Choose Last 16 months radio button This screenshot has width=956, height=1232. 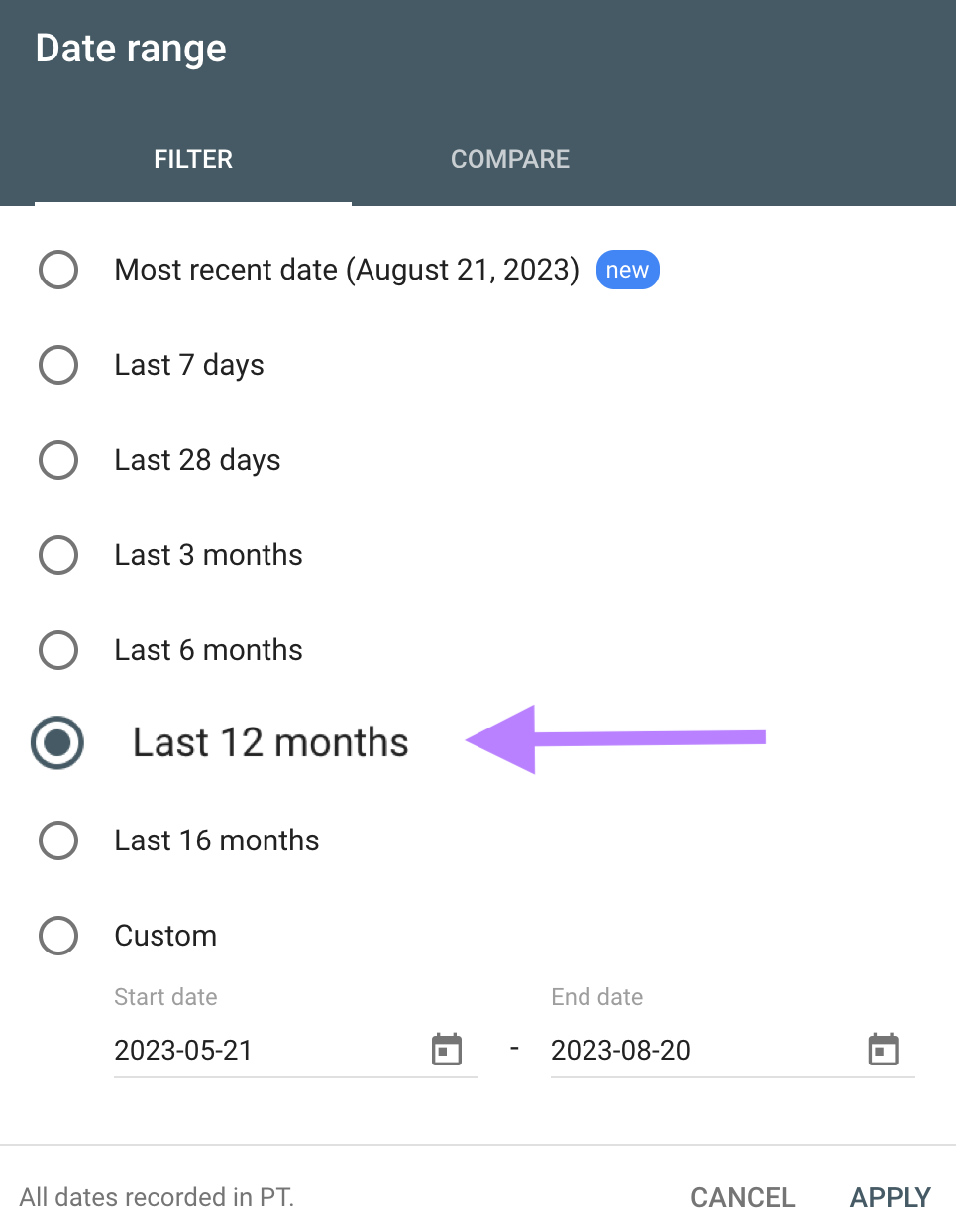tap(58, 840)
